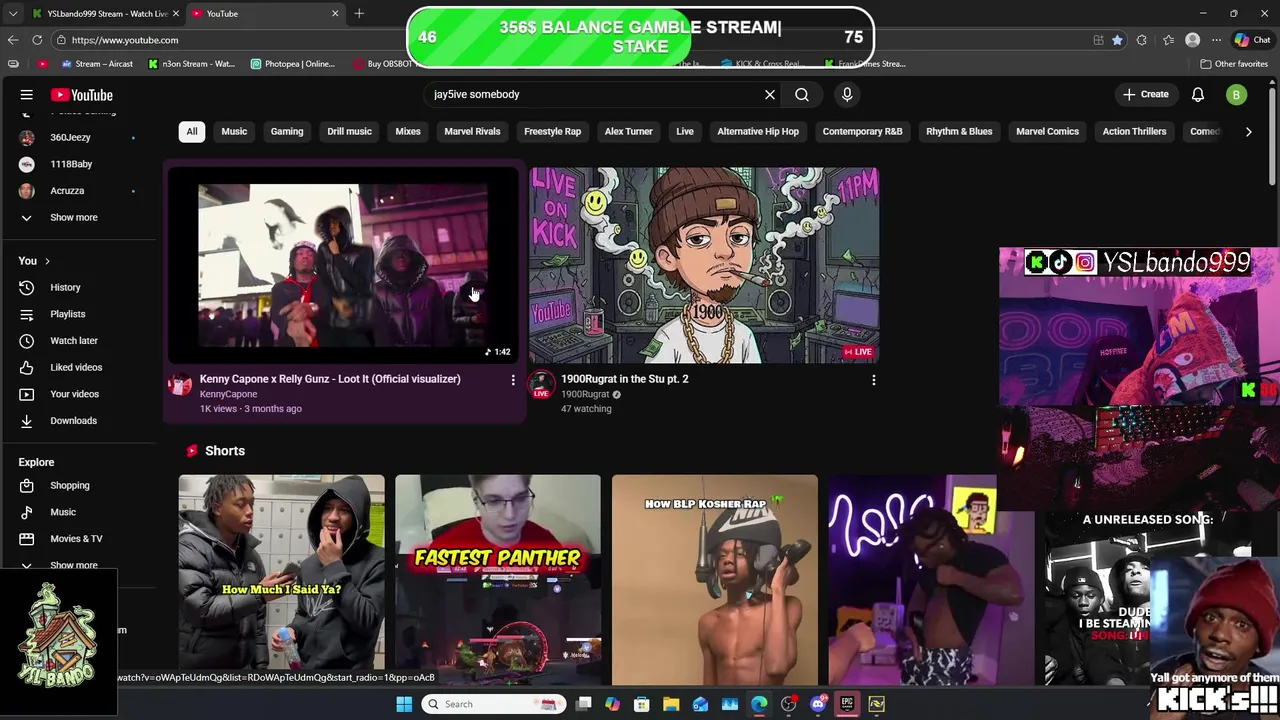Screen dimensions: 1280x720
Task: Select the Drill music filter chip
Action: [x=349, y=131]
